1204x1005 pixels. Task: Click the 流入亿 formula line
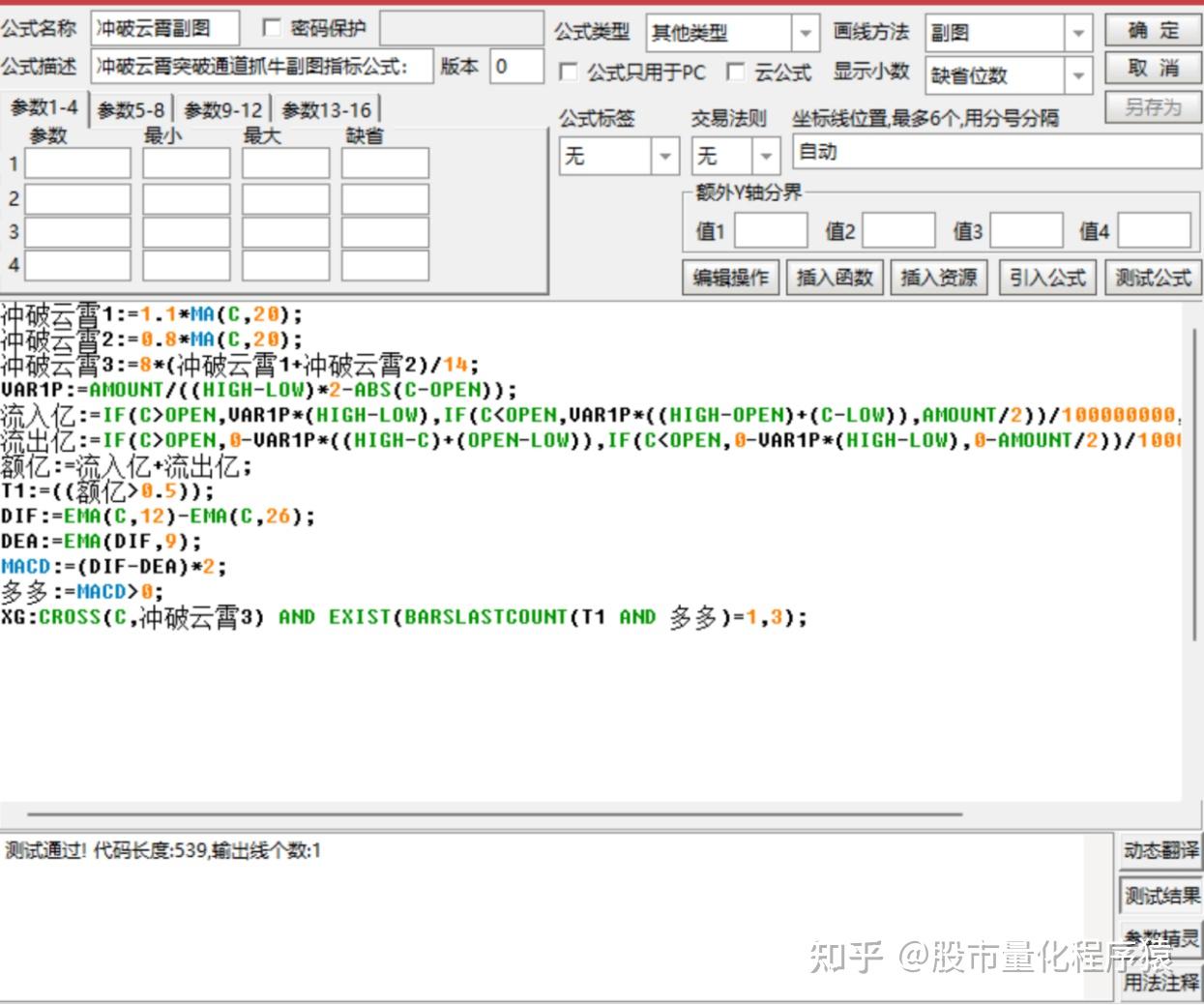pyautogui.click(x=590, y=415)
